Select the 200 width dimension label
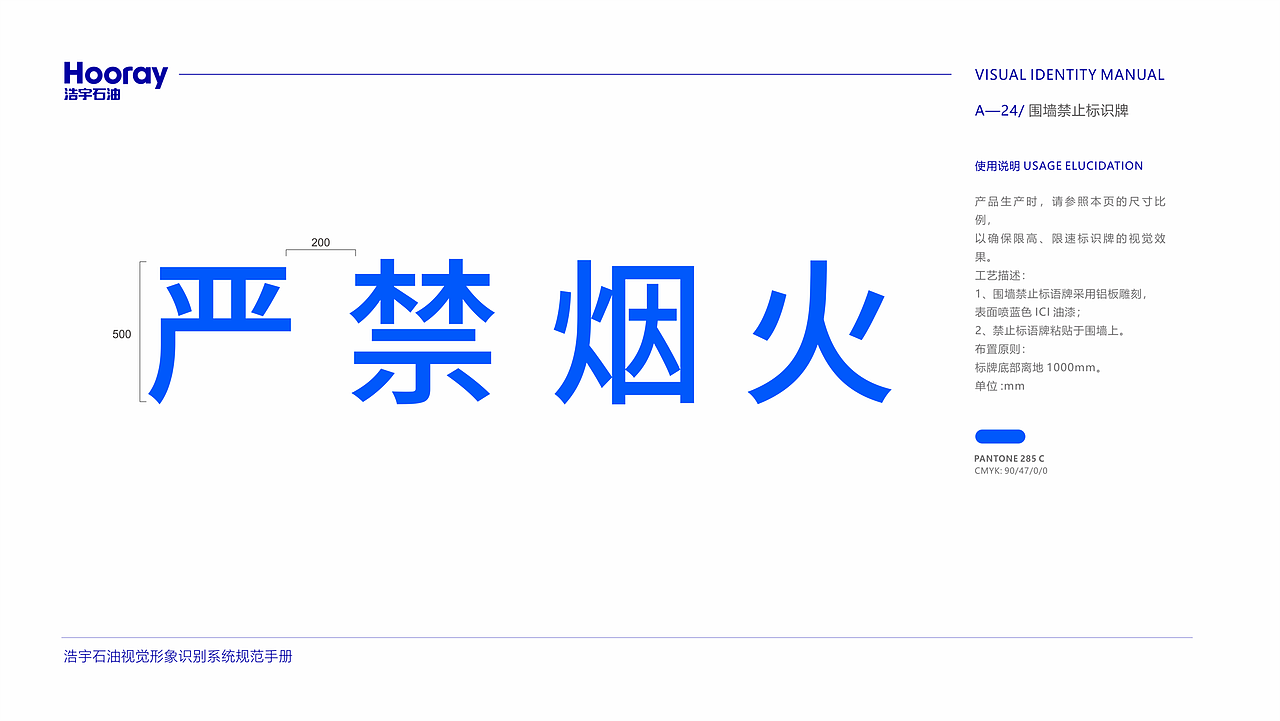 (321, 242)
